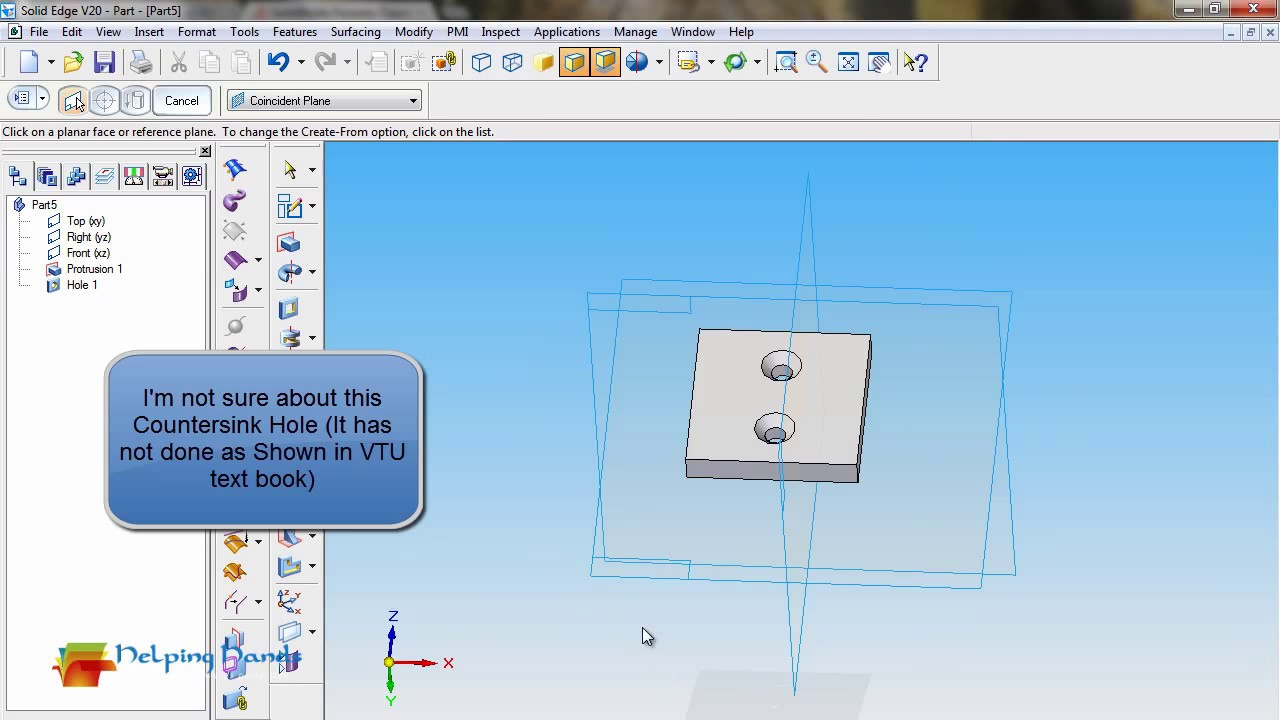The width and height of the screenshot is (1280, 720).
Task: Open the Engineering Reference tab
Action: (x=192, y=177)
